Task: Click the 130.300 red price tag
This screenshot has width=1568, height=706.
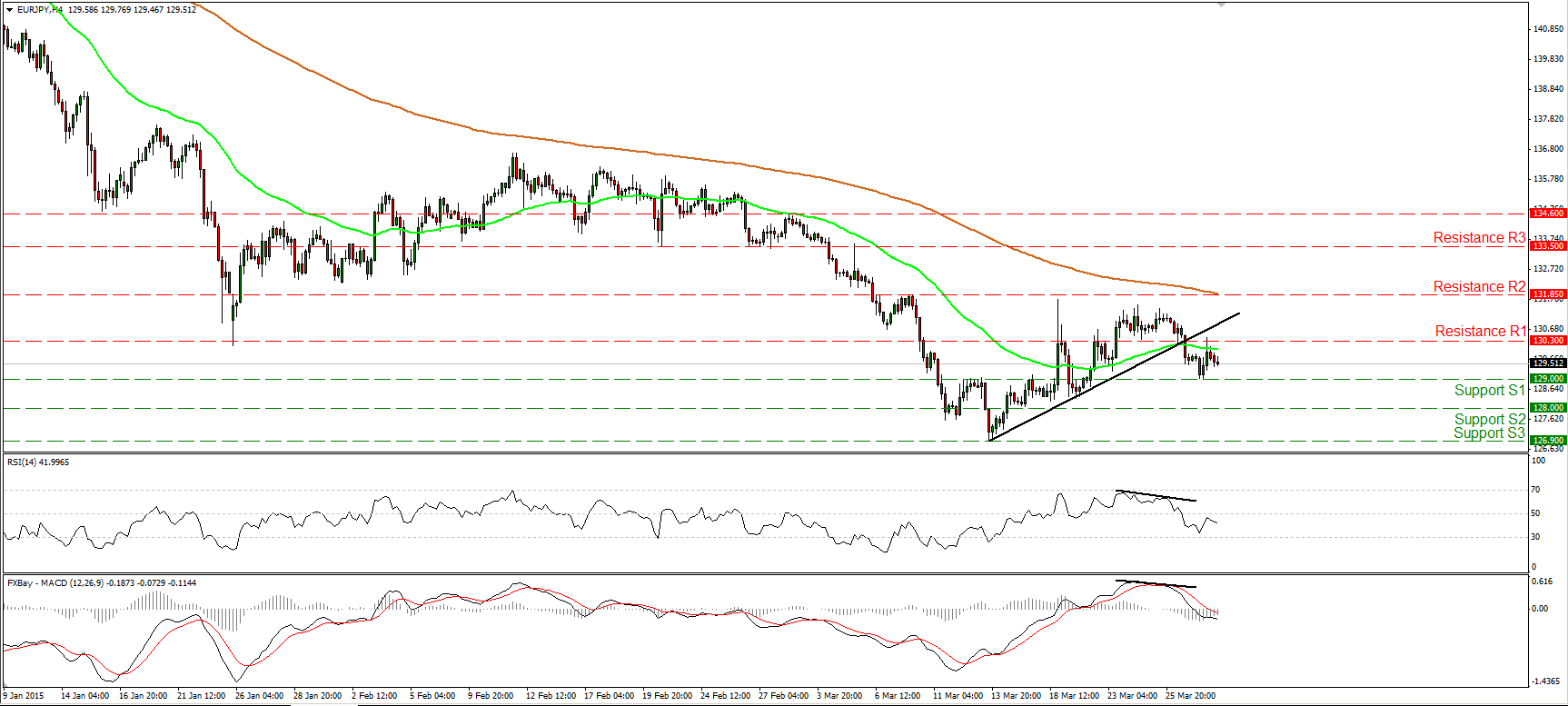Action: tap(1549, 341)
